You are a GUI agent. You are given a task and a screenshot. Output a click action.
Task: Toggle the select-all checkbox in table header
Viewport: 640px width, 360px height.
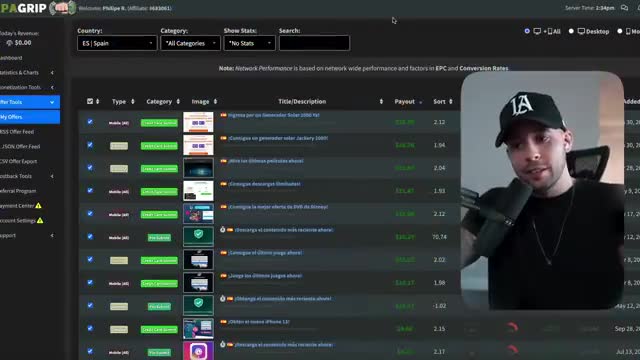pos(90,101)
